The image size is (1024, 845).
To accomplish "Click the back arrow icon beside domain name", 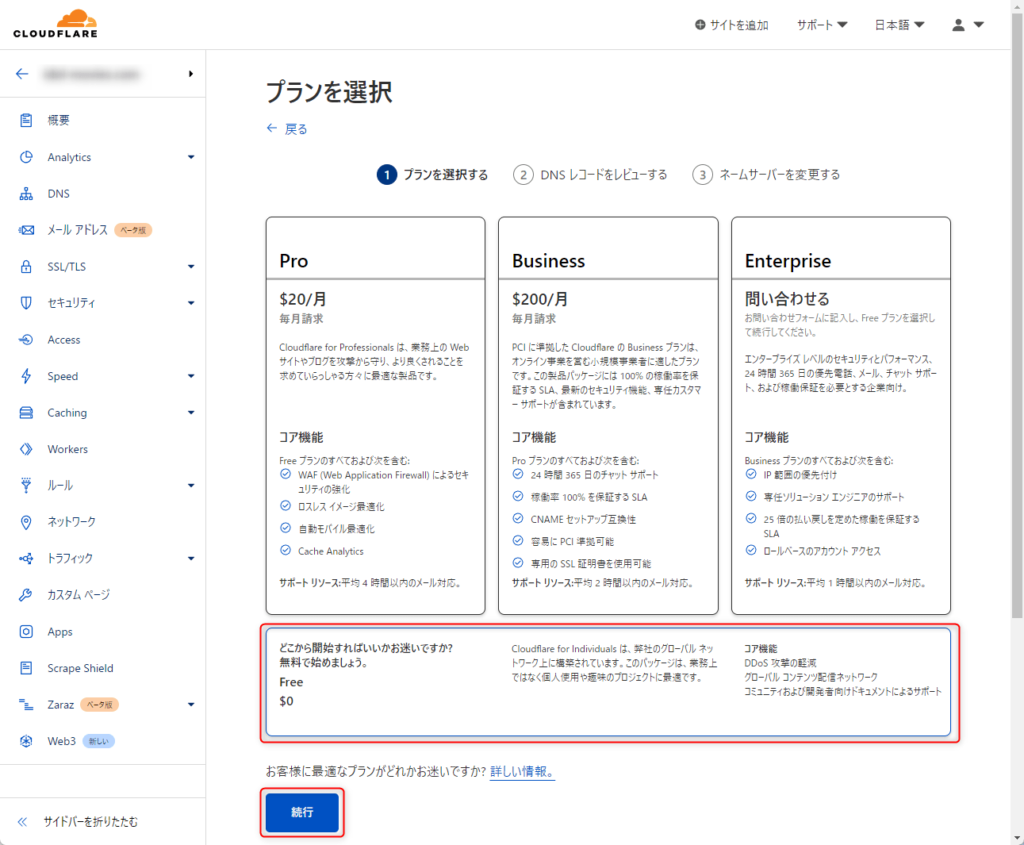I will click(x=22, y=74).
